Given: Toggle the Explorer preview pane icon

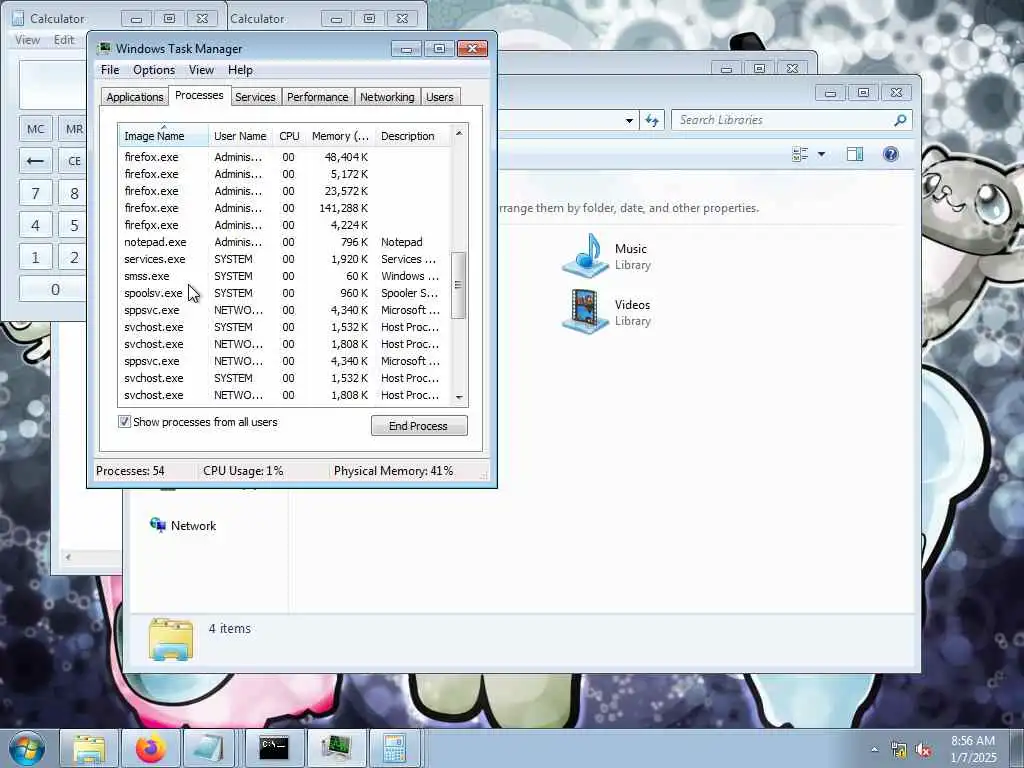Looking at the screenshot, I should [855, 154].
